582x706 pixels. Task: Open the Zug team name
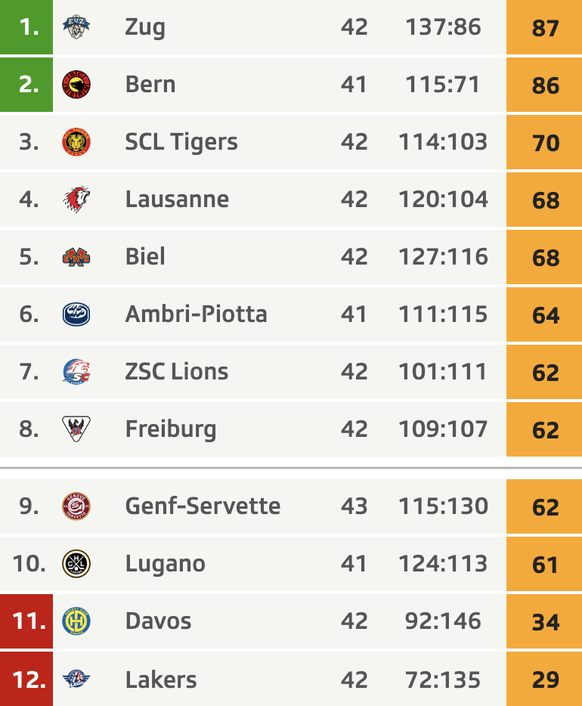(145, 28)
